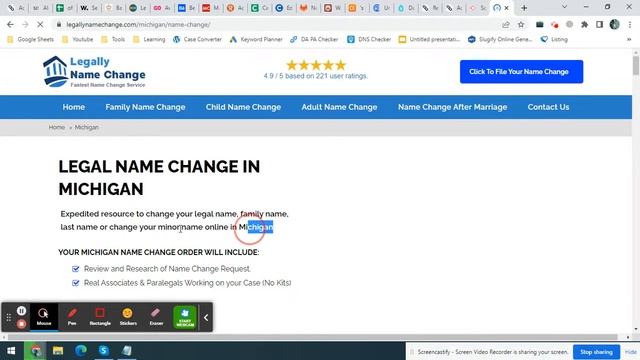Viewport: 640px width, 360px height.
Task: Open the Adult Name Change menu item
Action: pos(339,107)
